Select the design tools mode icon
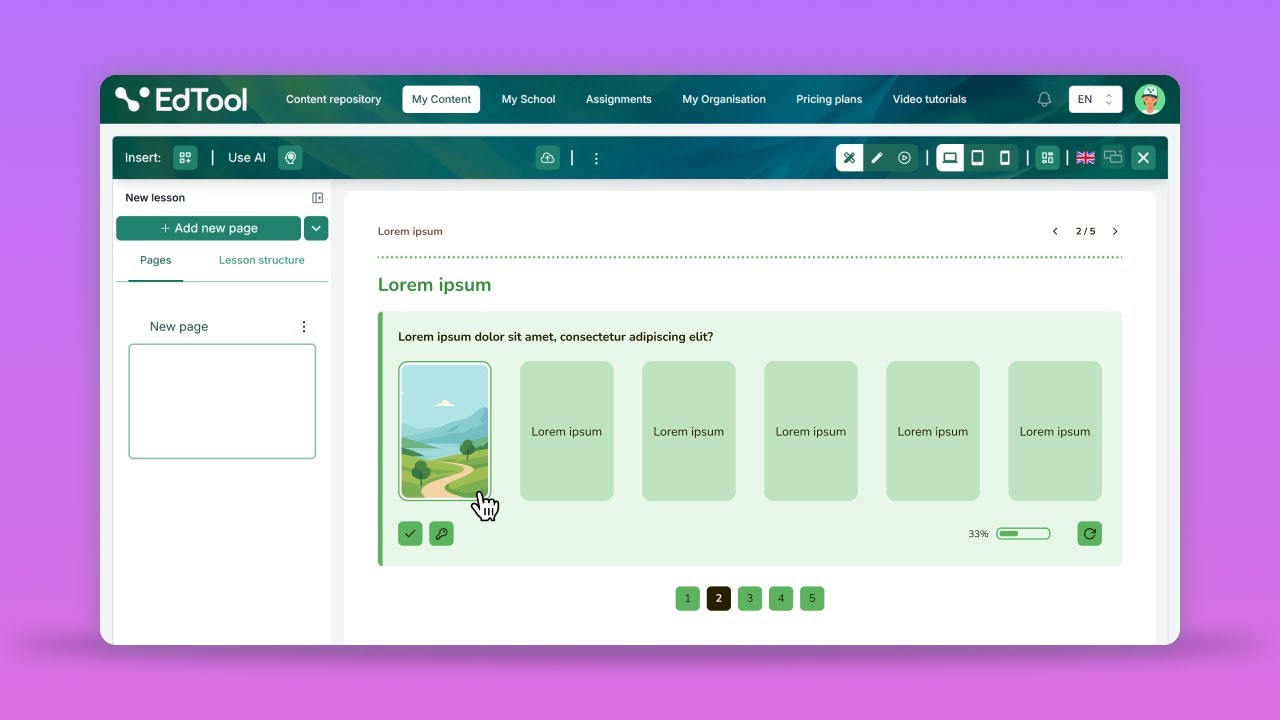The width and height of the screenshot is (1280, 720). click(x=850, y=158)
